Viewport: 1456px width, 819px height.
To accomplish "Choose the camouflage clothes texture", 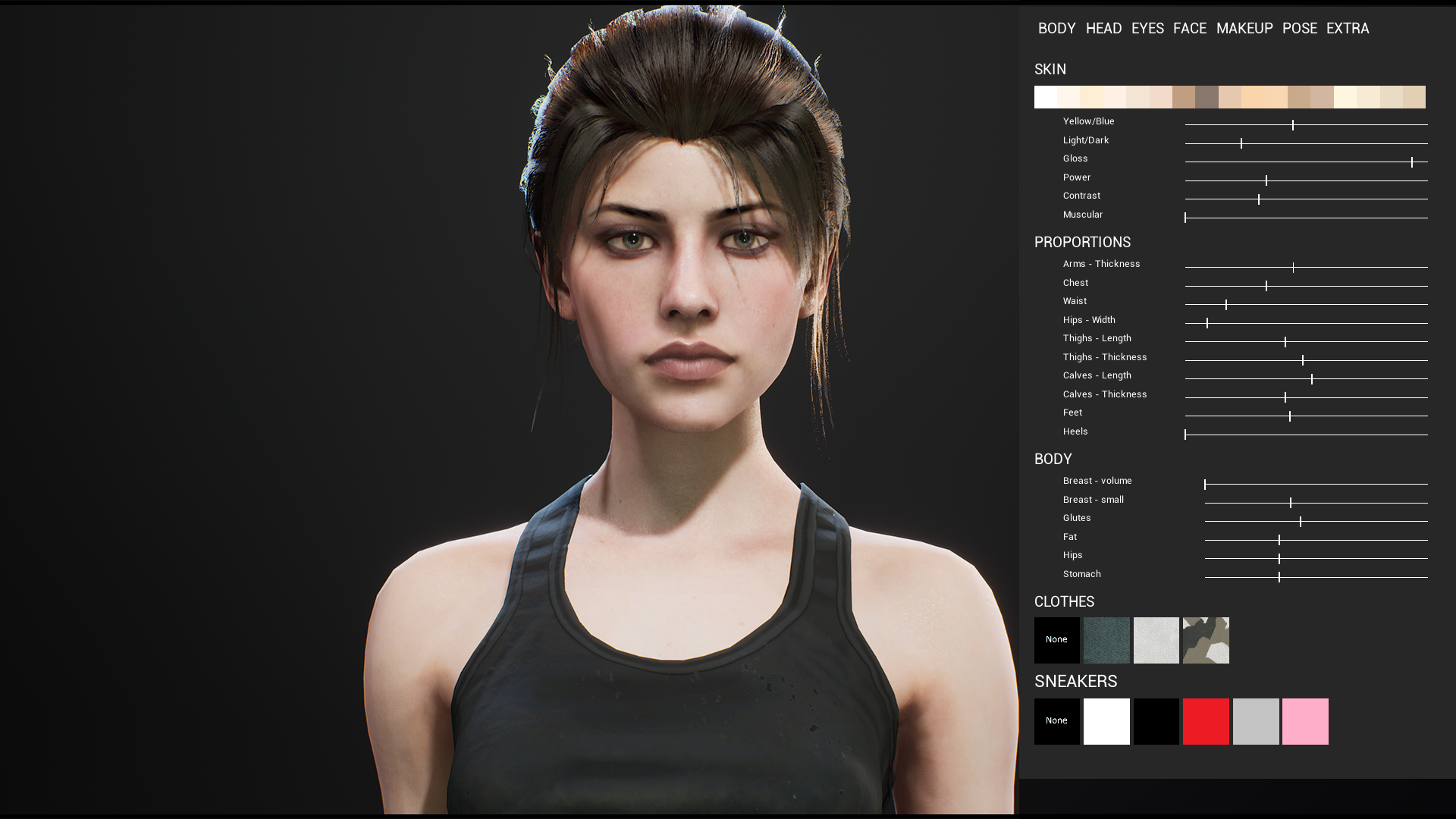I will point(1205,640).
